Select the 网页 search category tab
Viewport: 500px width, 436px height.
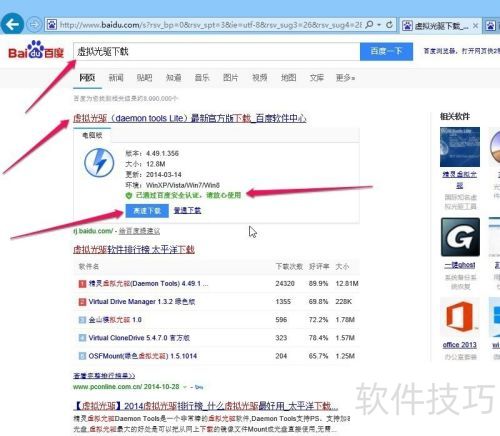click(x=87, y=78)
